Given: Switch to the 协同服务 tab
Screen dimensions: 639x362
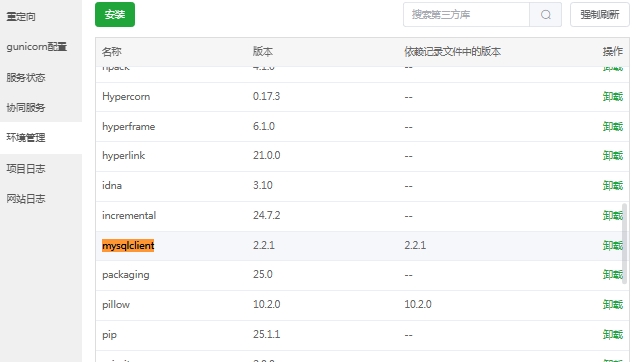Looking at the screenshot, I should tap(26, 108).
